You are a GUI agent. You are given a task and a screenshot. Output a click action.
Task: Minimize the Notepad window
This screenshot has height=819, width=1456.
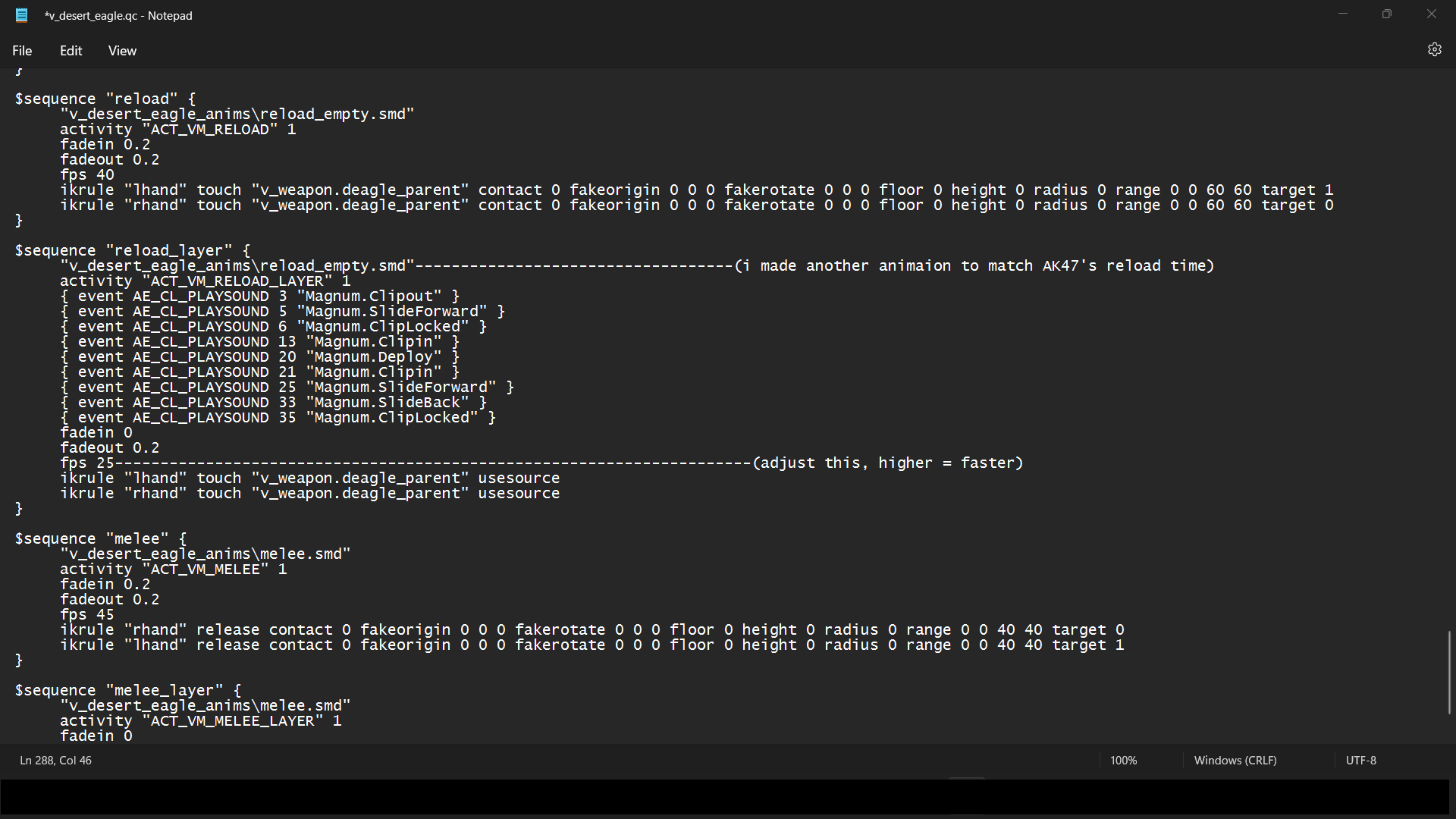click(x=1343, y=14)
